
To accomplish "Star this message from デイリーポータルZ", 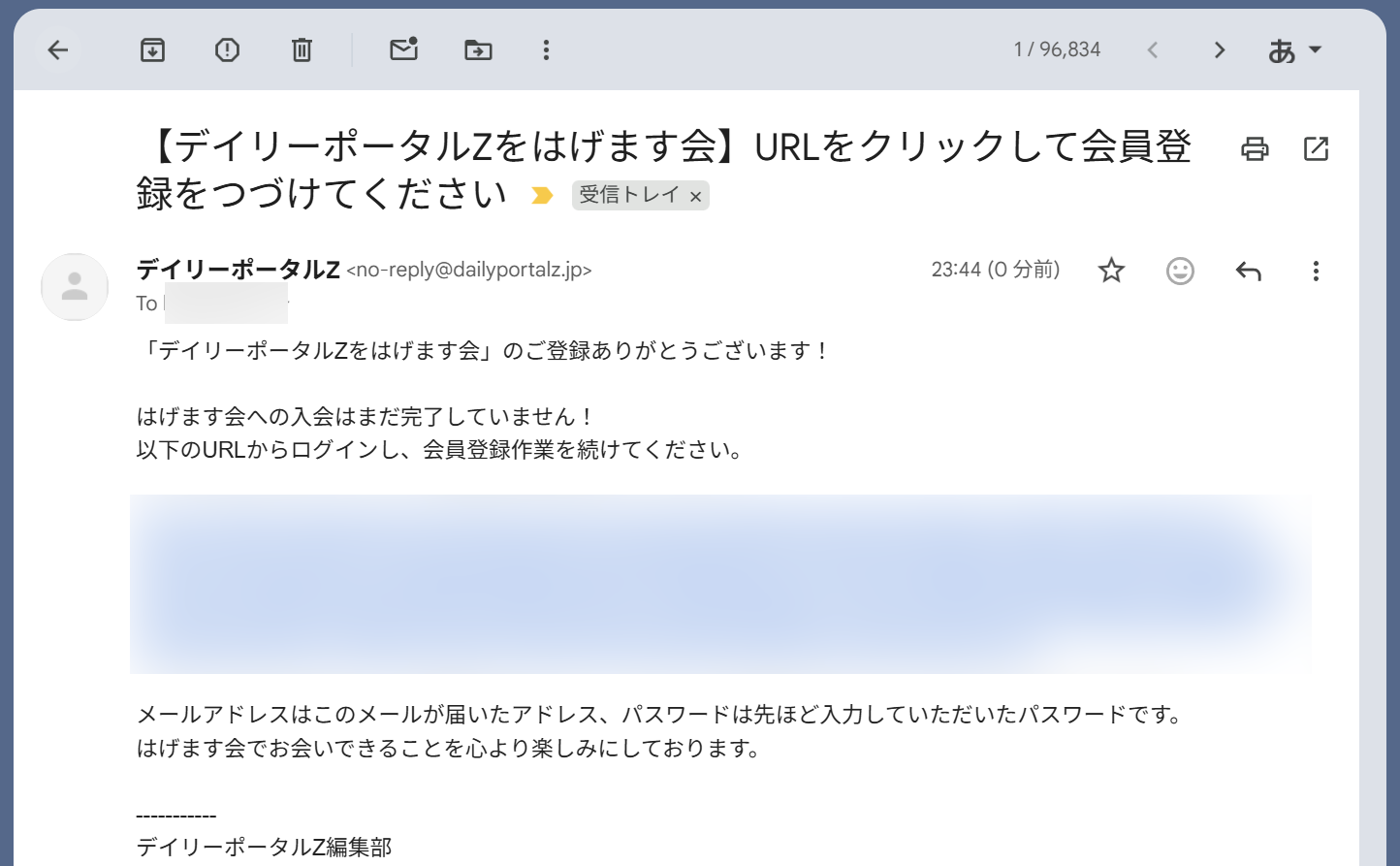I will point(1111,271).
